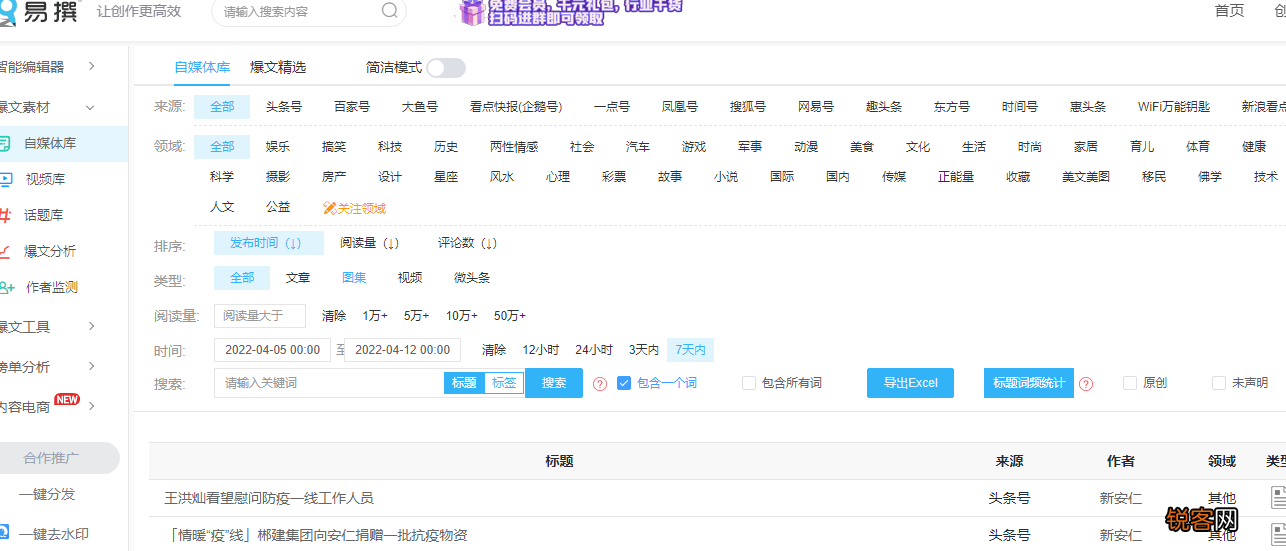Filter type by 微头条
The height and width of the screenshot is (551, 1286).
tap(472, 278)
